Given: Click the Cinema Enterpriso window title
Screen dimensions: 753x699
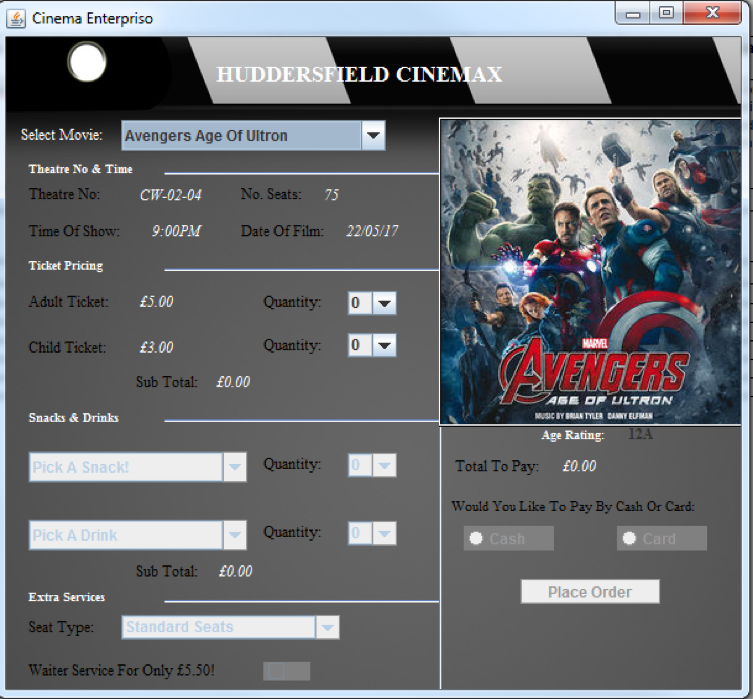Looking at the screenshot, I should [92, 19].
